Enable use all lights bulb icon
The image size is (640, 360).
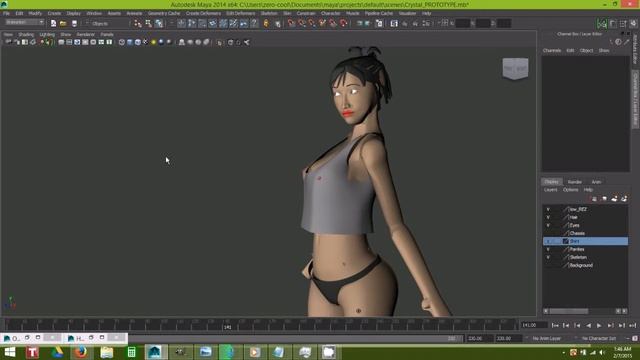153,42
